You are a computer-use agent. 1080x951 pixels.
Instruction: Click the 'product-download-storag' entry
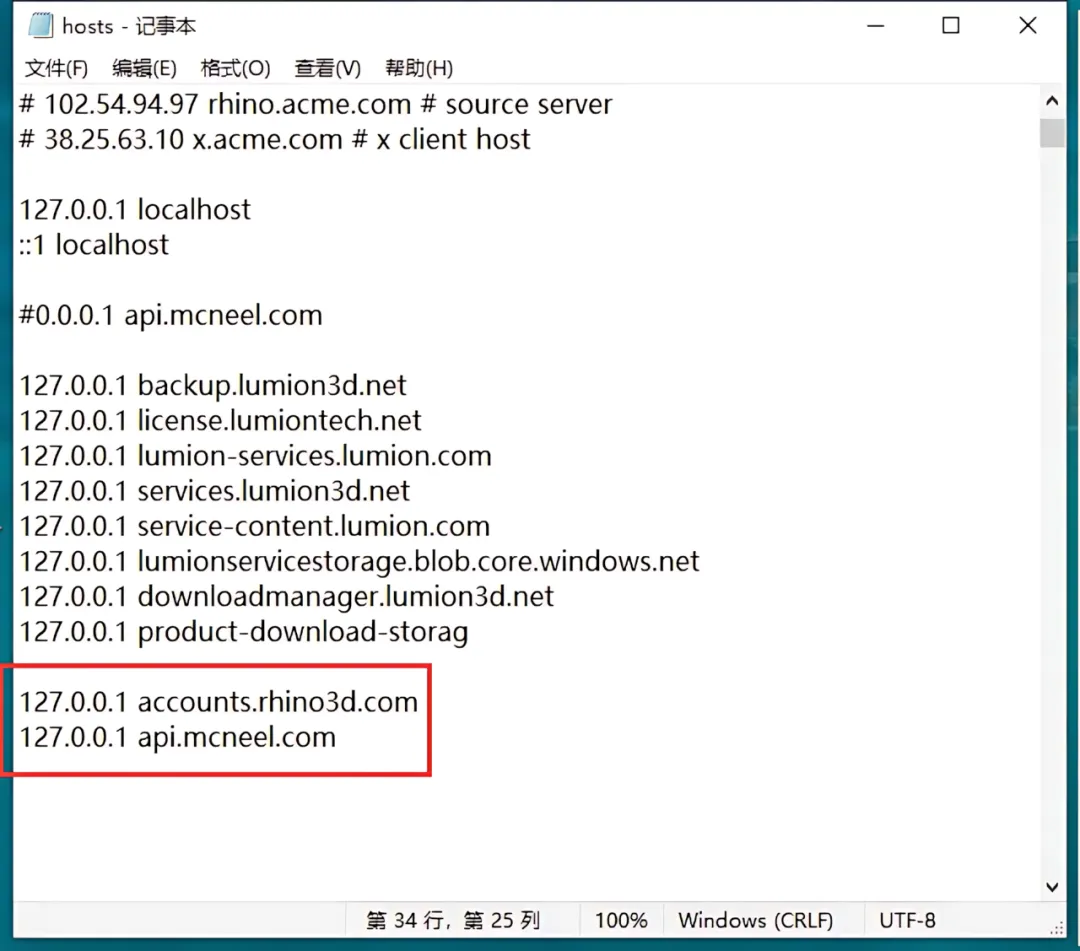[244, 632]
